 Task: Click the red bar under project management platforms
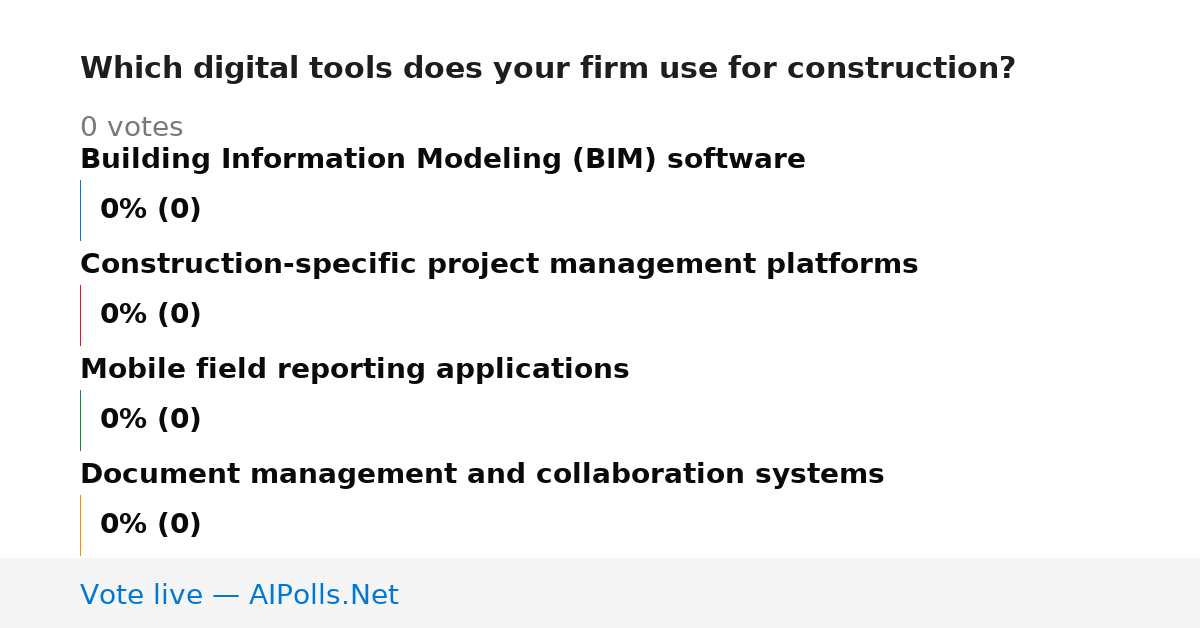(80, 315)
